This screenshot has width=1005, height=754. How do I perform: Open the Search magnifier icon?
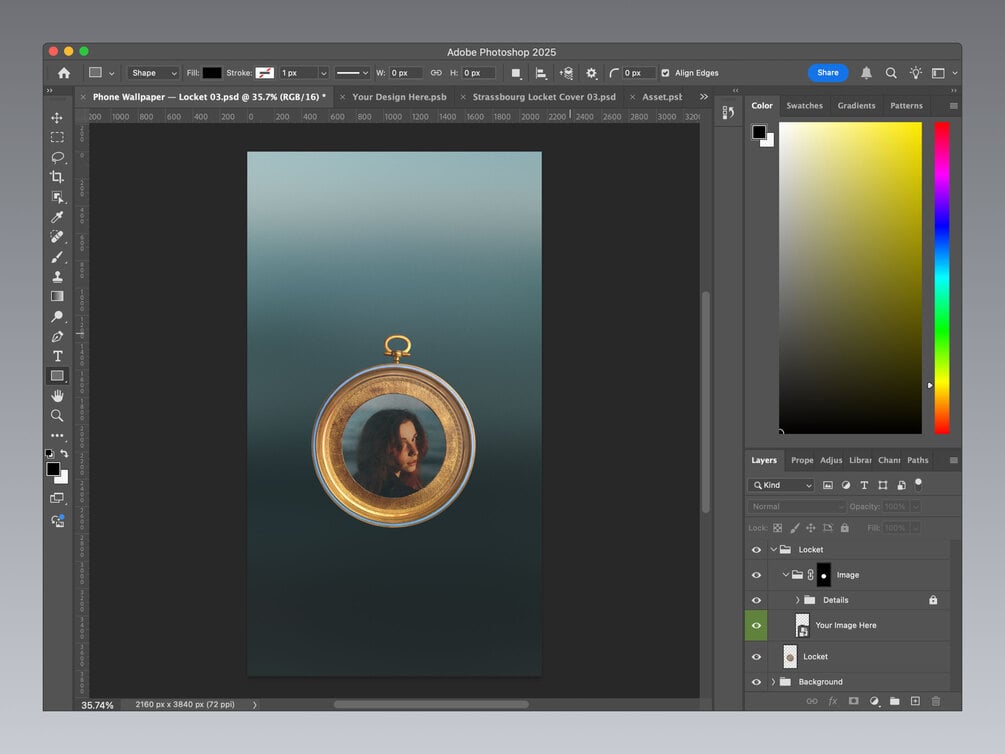pyautogui.click(x=891, y=73)
